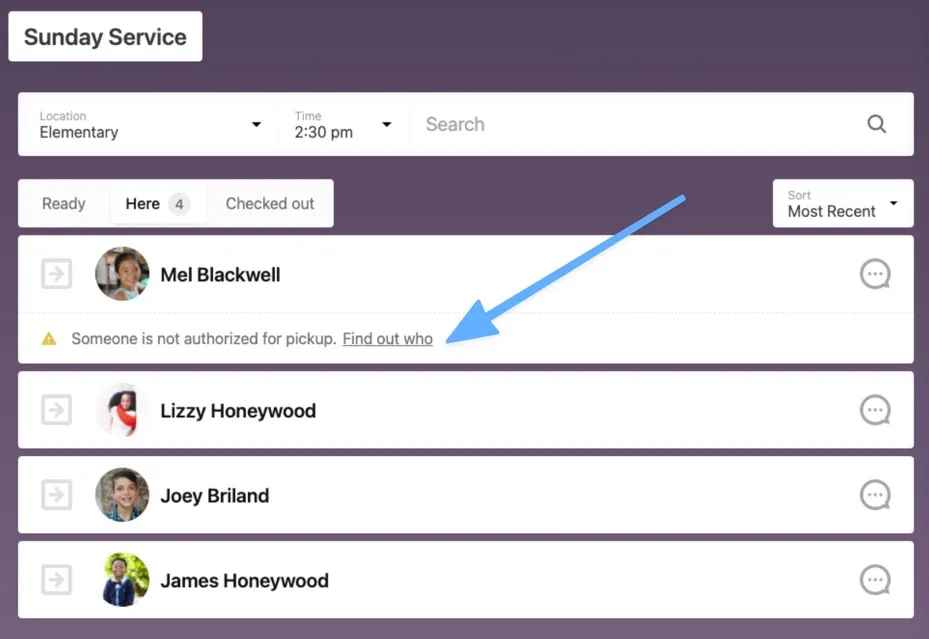Open the message bubble for Lizzy Honeywood
The height and width of the screenshot is (639, 929).
(875, 410)
